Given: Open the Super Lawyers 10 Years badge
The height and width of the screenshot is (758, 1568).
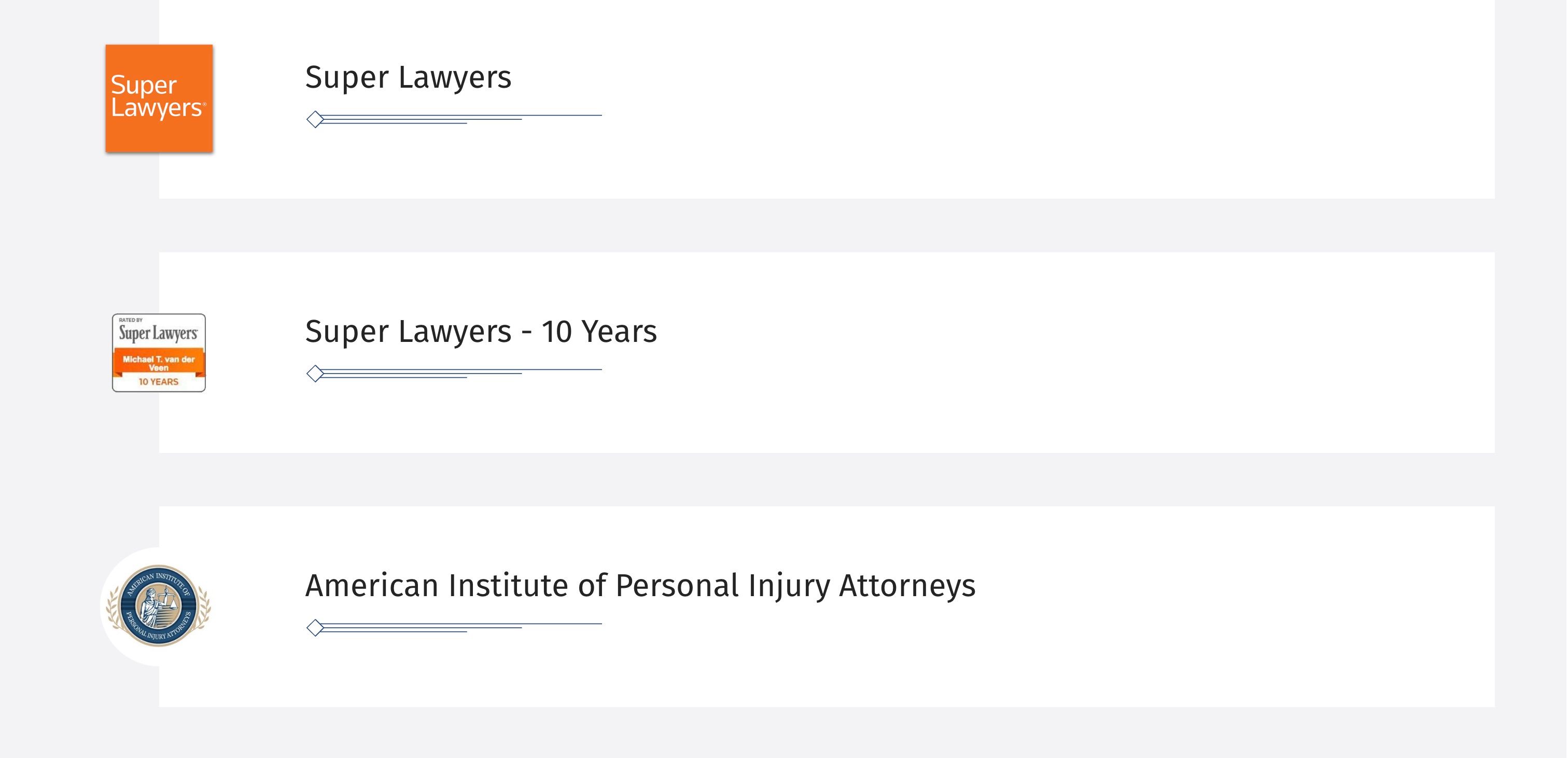Looking at the screenshot, I should pyautogui.click(x=159, y=352).
